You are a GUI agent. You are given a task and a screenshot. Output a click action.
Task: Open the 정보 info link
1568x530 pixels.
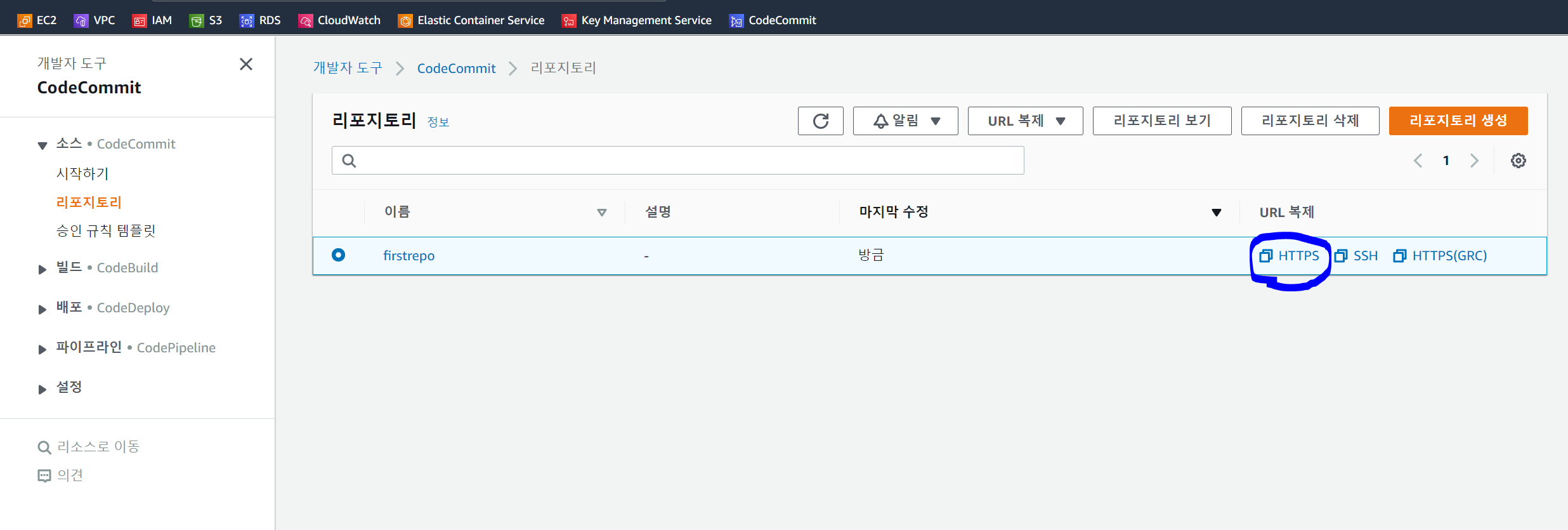click(438, 122)
